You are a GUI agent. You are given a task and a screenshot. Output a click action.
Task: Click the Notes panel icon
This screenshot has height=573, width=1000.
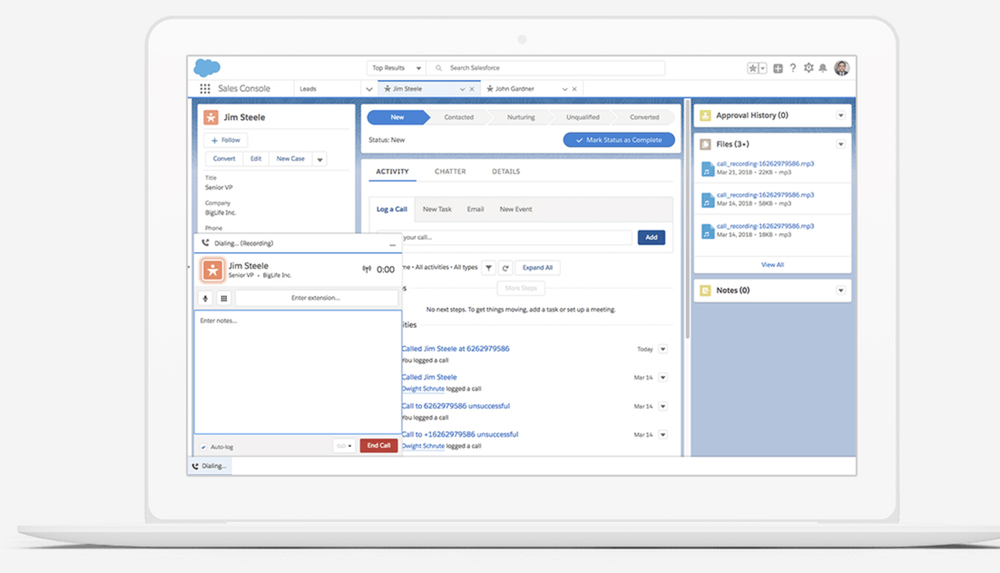click(x=705, y=290)
